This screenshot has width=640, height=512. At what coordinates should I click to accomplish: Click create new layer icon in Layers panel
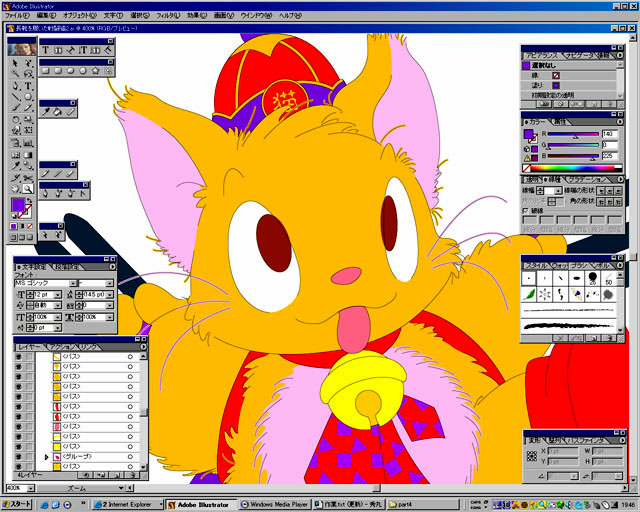(x=117, y=475)
